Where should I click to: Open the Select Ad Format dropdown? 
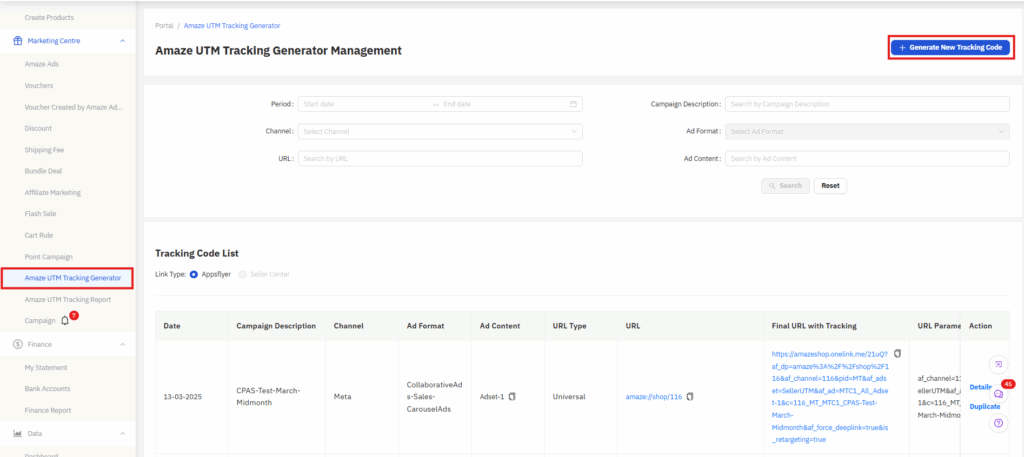(x=867, y=131)
